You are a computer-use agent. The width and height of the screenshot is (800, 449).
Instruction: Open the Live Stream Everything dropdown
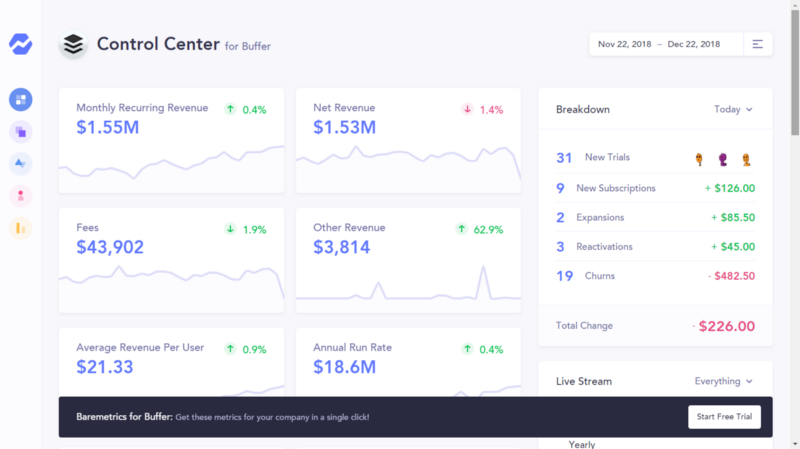click(x=723, y=382)
